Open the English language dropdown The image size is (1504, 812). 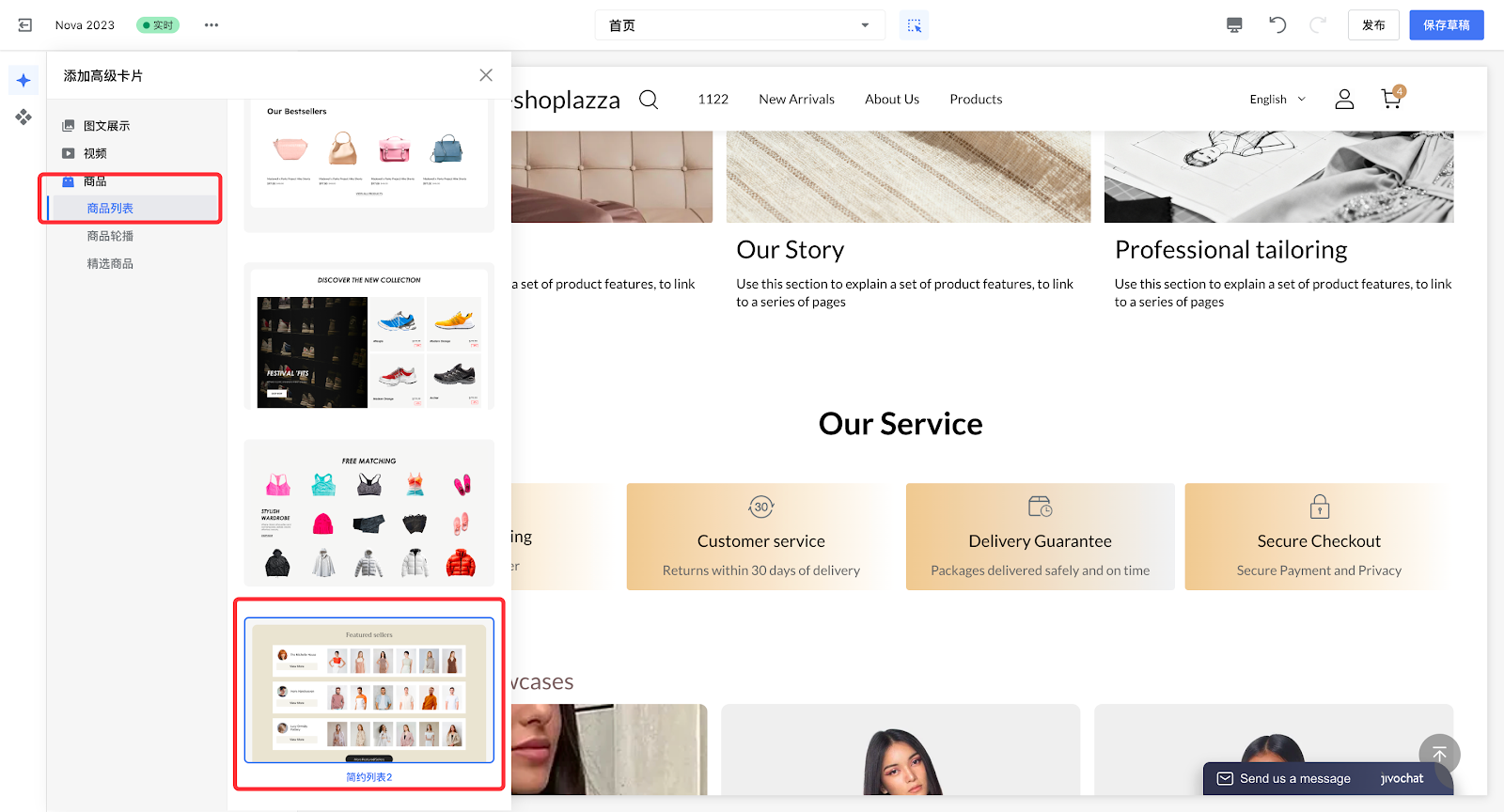pos(1277,100)
